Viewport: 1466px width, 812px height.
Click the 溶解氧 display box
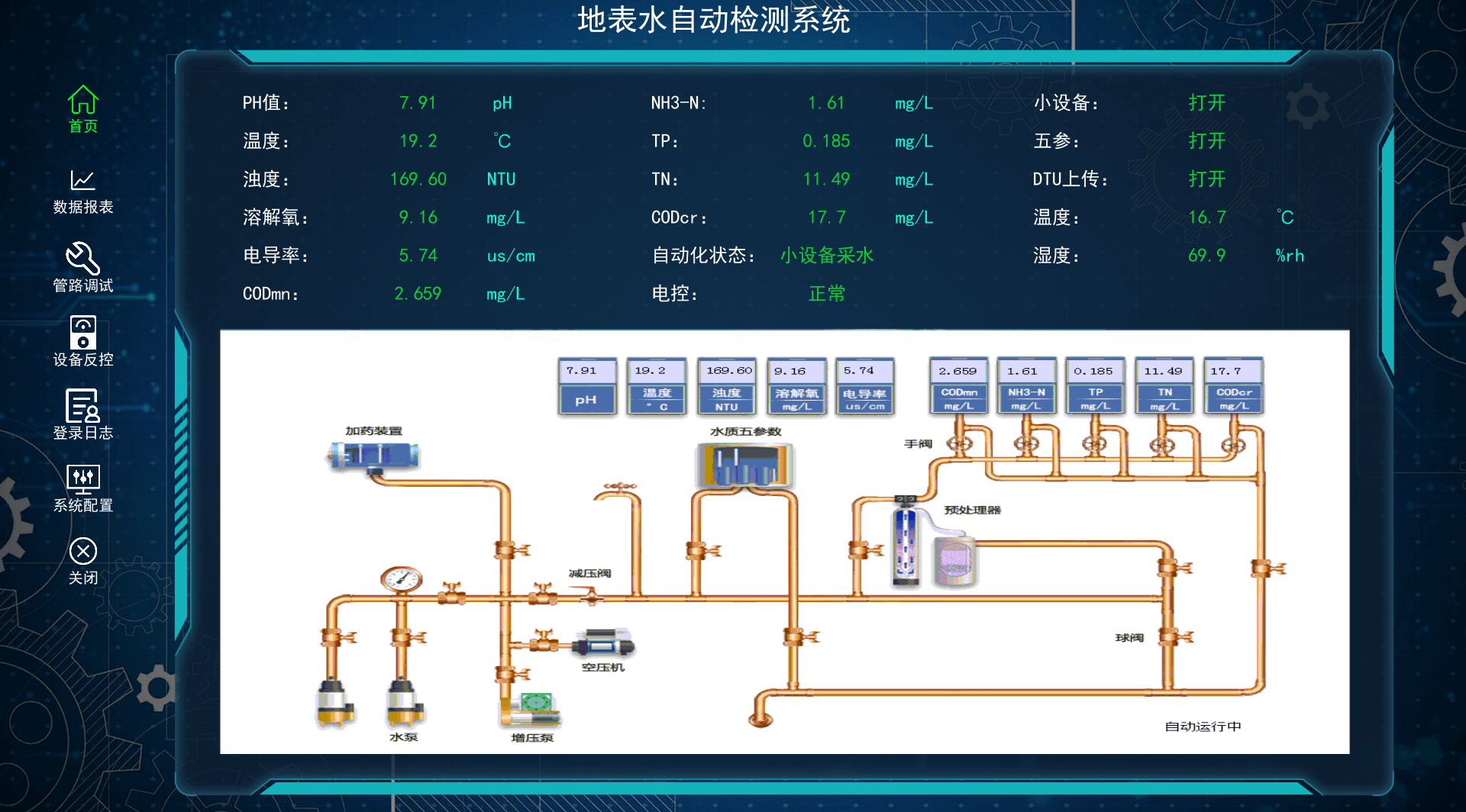(796, 386)
